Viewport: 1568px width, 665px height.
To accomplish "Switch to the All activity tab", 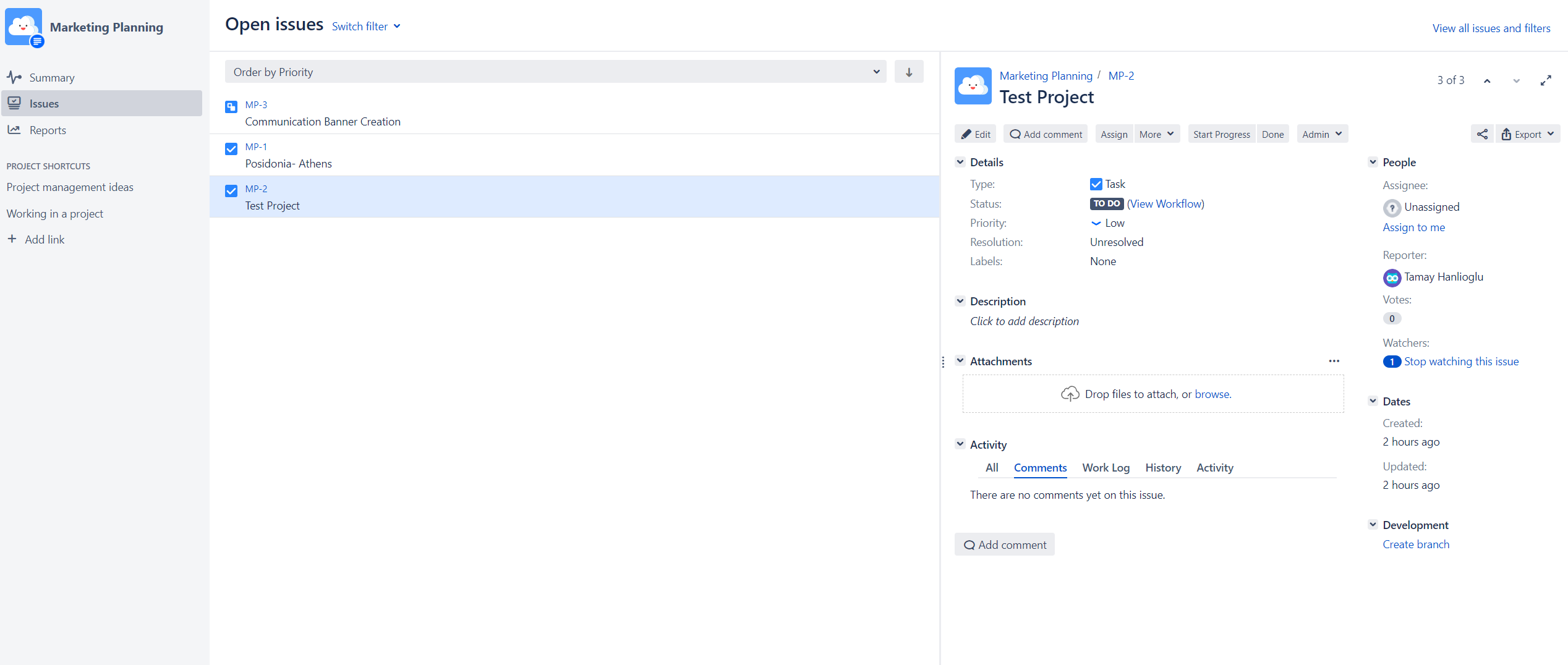I will click(x=992, y=468).
